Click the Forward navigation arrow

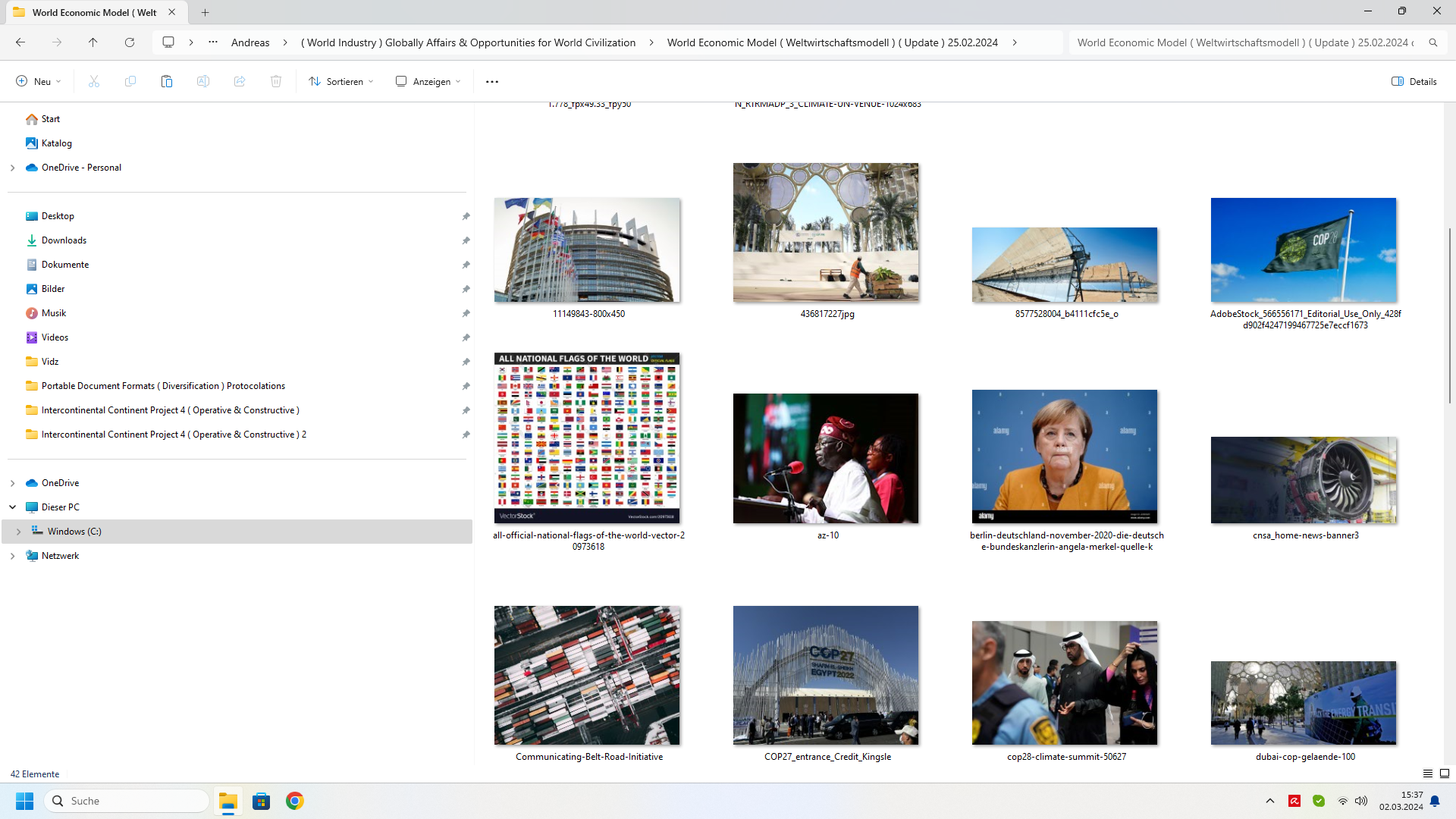57,42
